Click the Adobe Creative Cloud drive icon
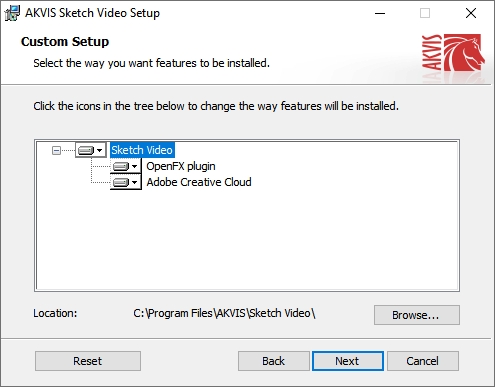The width and height of the screenshot is (495, 387). pyautogui.click(x=121, y=182)
